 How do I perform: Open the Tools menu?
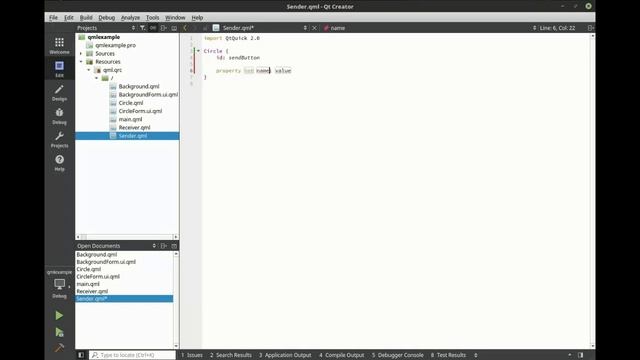pyautogui.click(x=152, y=18)
